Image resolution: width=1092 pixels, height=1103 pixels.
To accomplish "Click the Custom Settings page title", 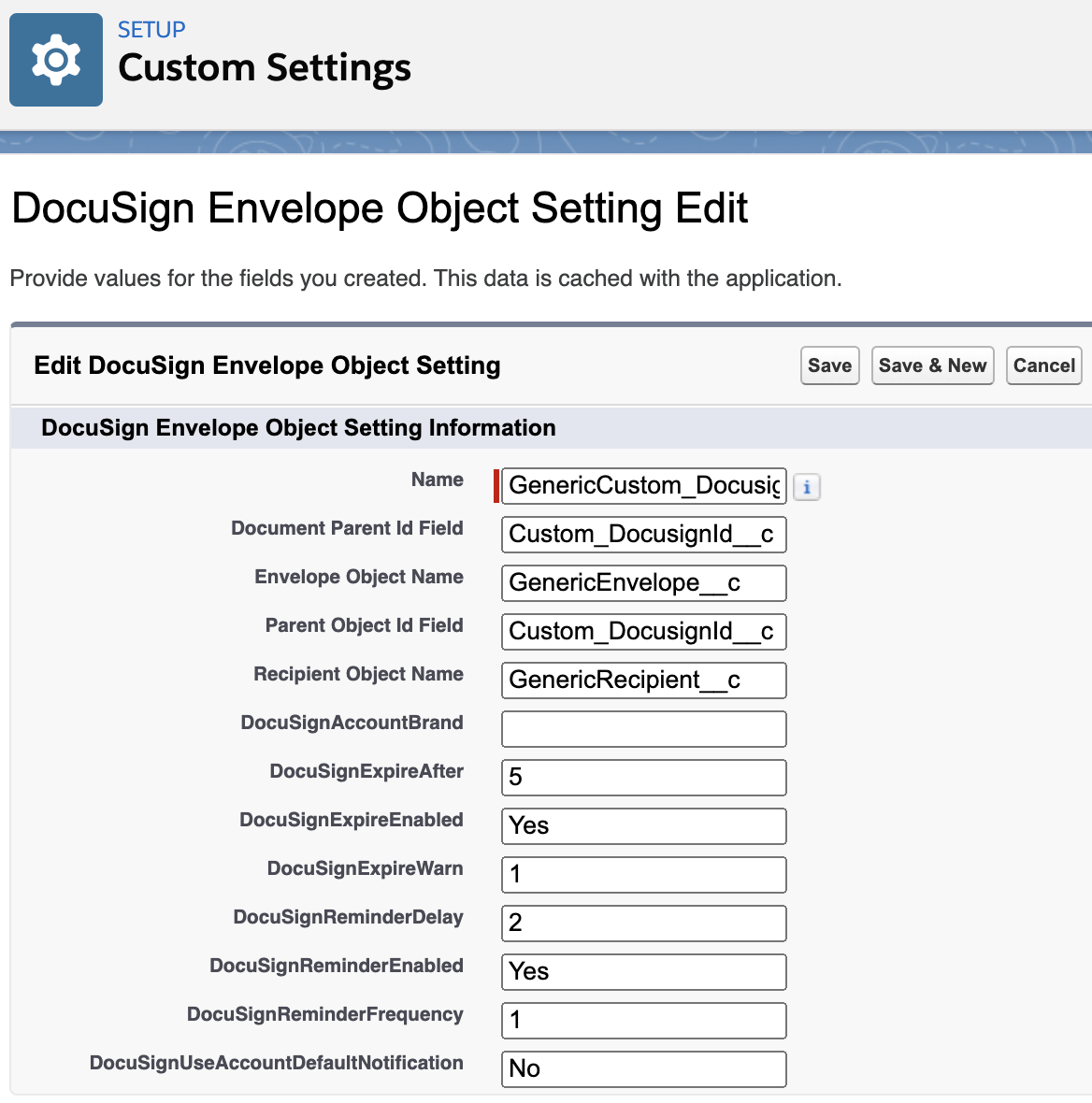I will tap(265, 68).
